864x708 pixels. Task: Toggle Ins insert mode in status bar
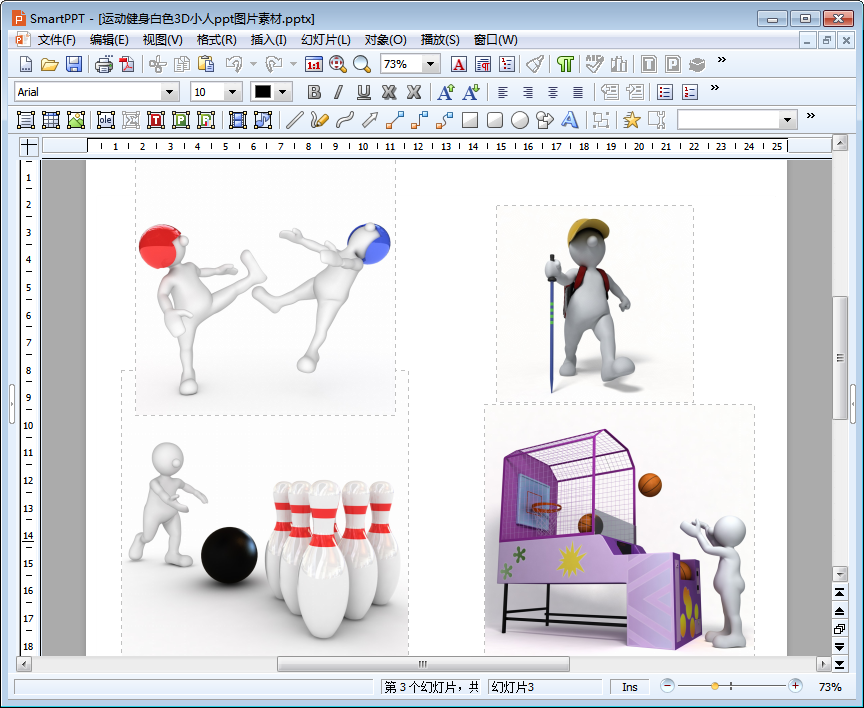coord(629,687)
